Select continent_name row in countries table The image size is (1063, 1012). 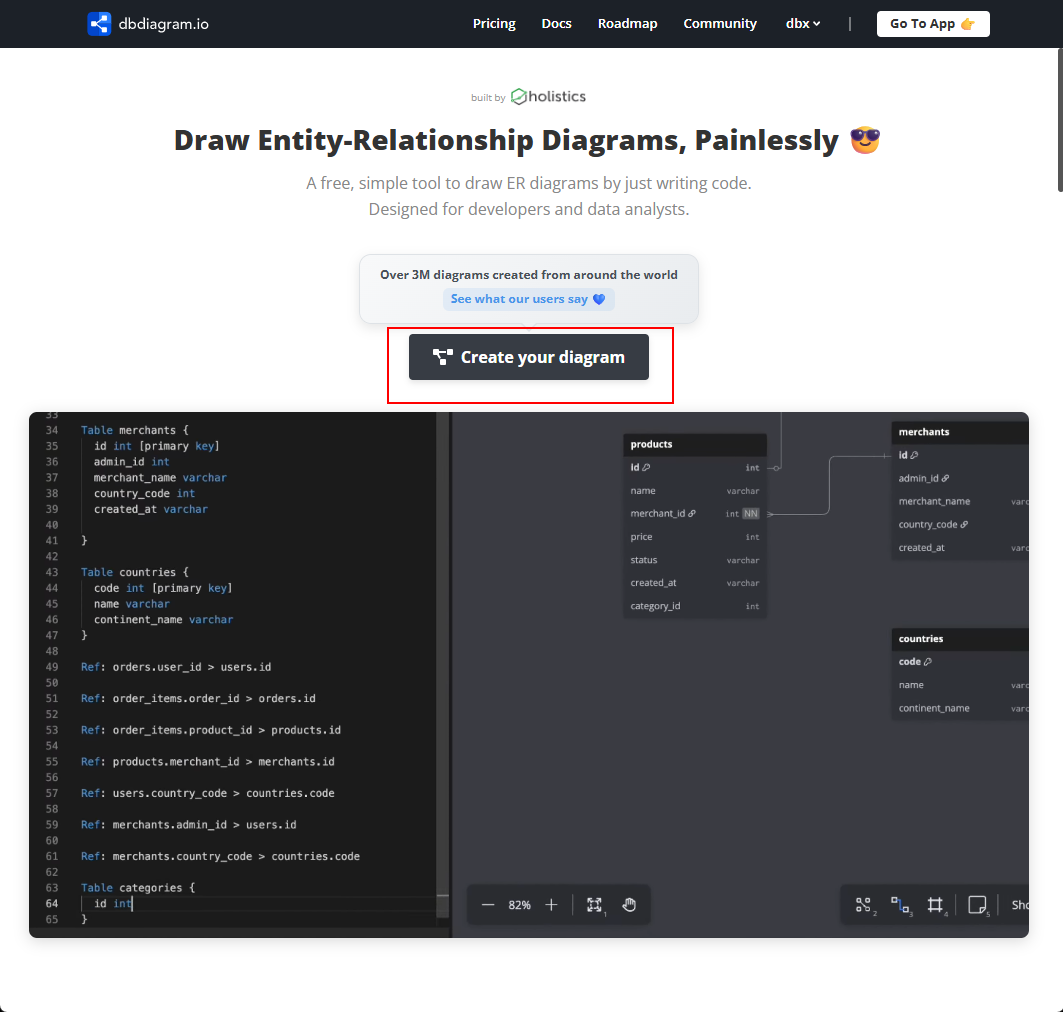tap(960, 708)
